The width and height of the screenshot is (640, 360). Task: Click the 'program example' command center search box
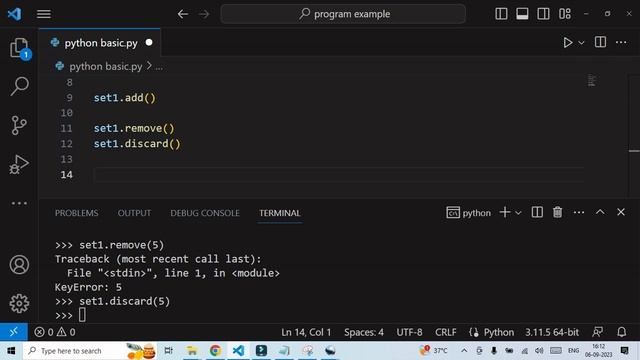(343, 14)
